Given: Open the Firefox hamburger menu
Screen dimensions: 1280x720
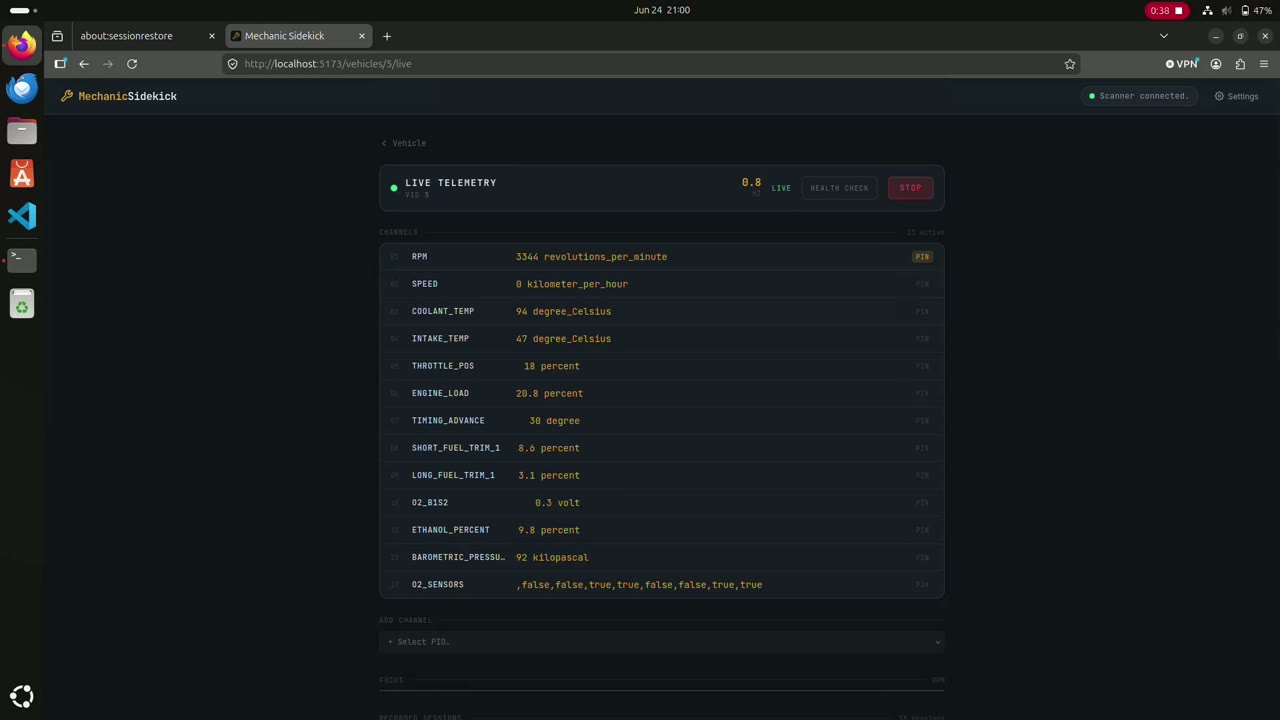Looking at the screenshot, I should tap(1264, 64).
